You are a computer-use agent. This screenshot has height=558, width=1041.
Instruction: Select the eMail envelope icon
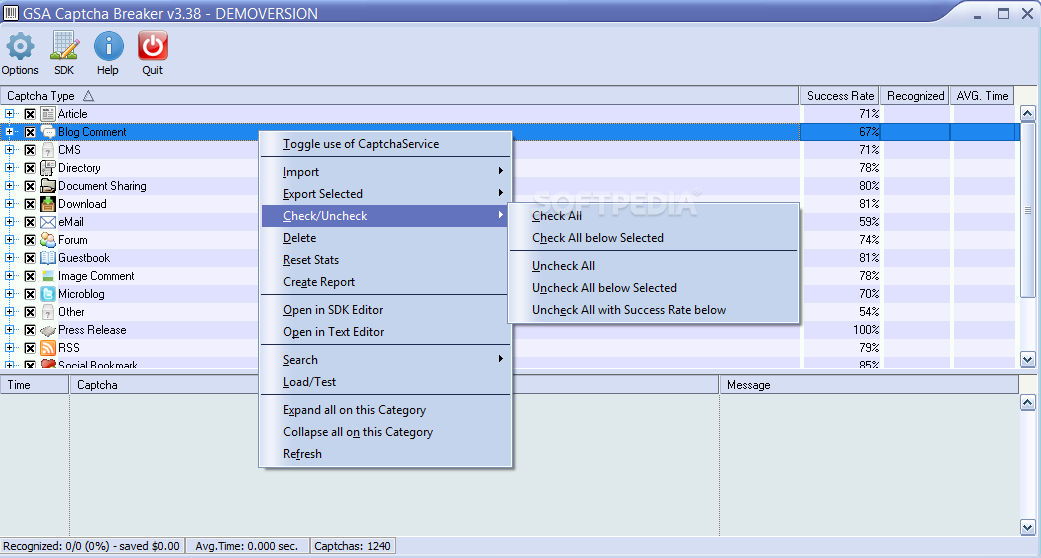[x=48, y=222]
